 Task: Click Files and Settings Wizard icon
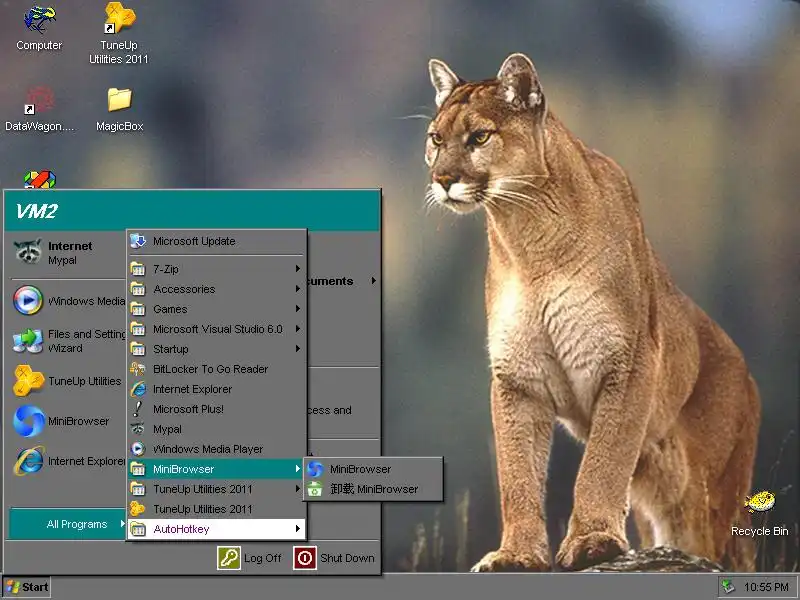[28, 341]
